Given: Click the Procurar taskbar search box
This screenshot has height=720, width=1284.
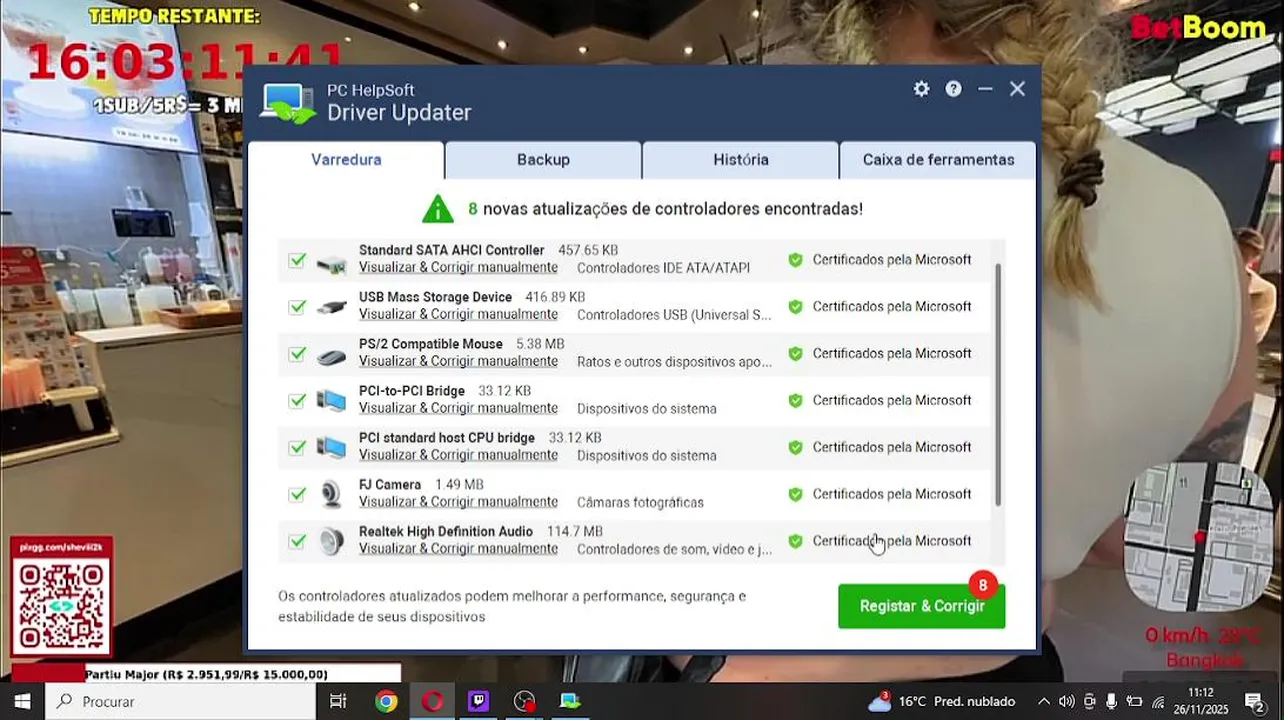Looking at the screenshot, I should point(181,701).
